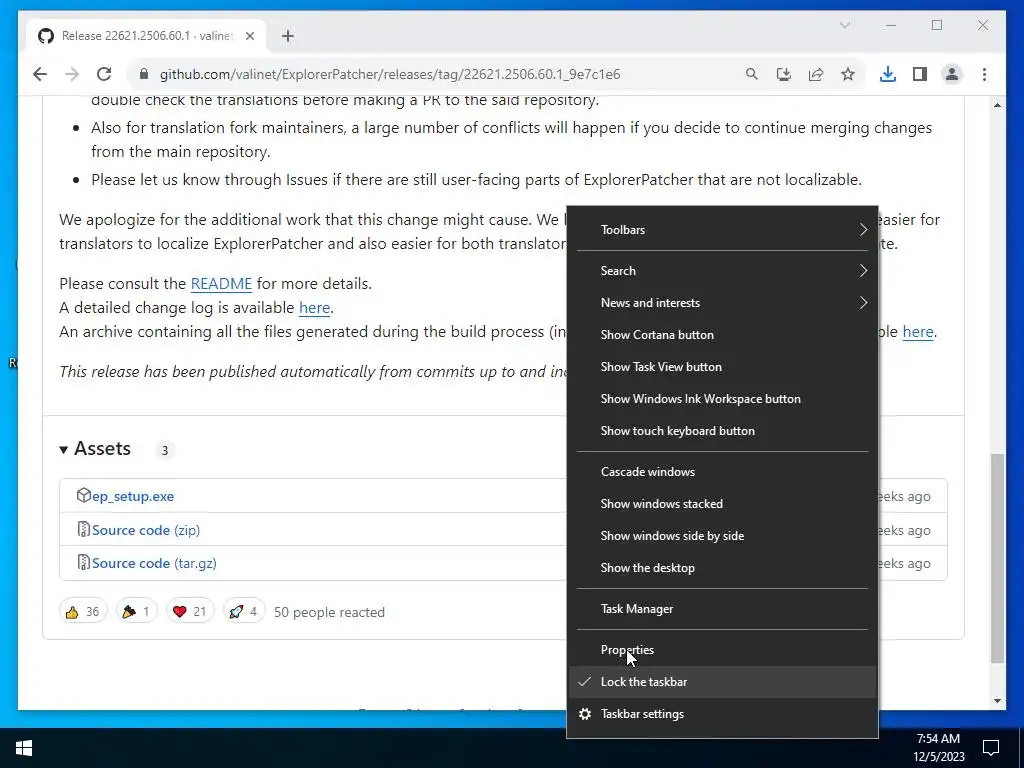Click the Assets count badge 3
Image resolution: width=1024 pixels, height=768 pixels.
click(165, 450)
